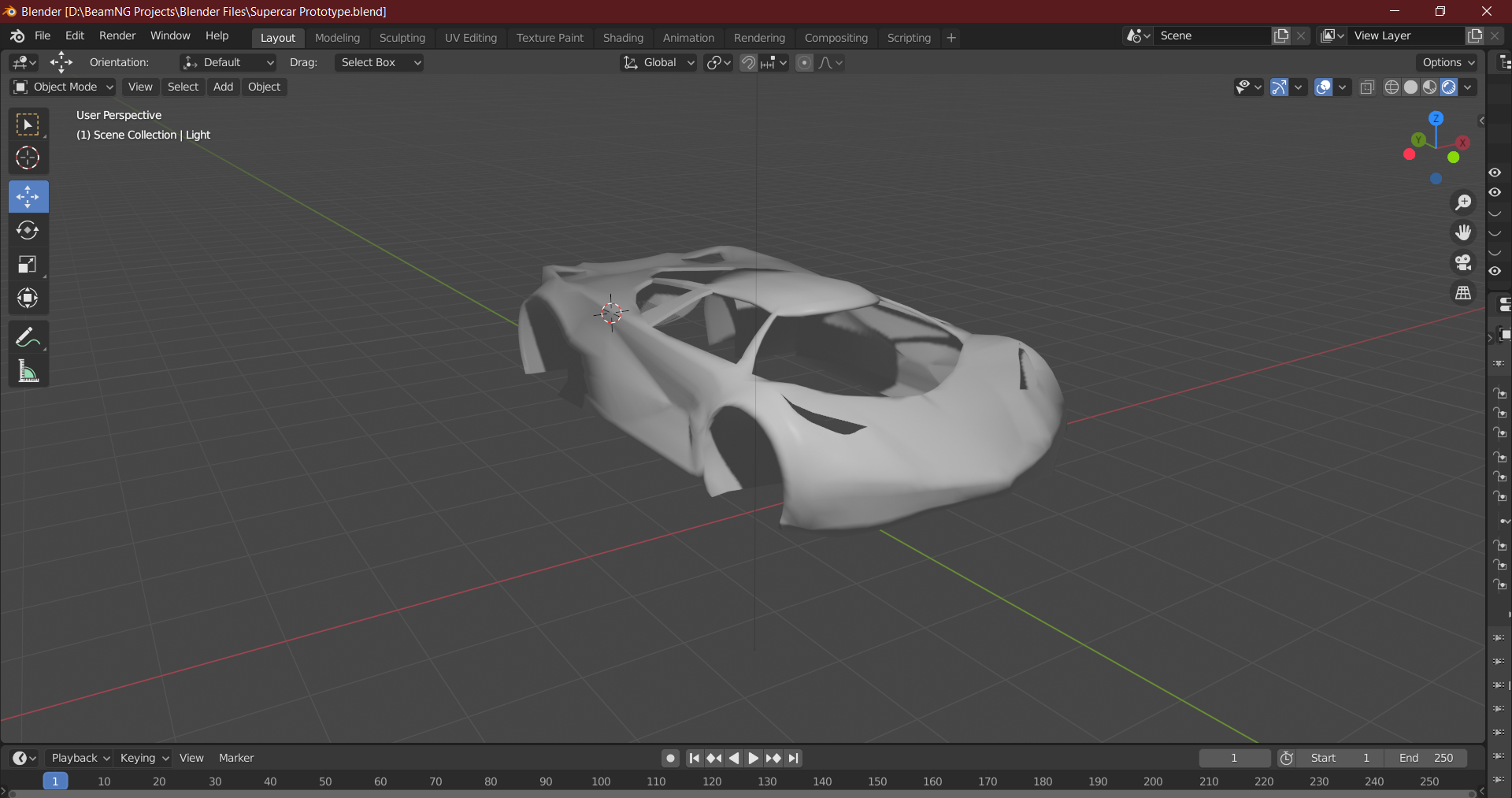
Task: Play the animation in reverse
Action: coord(734,758)
